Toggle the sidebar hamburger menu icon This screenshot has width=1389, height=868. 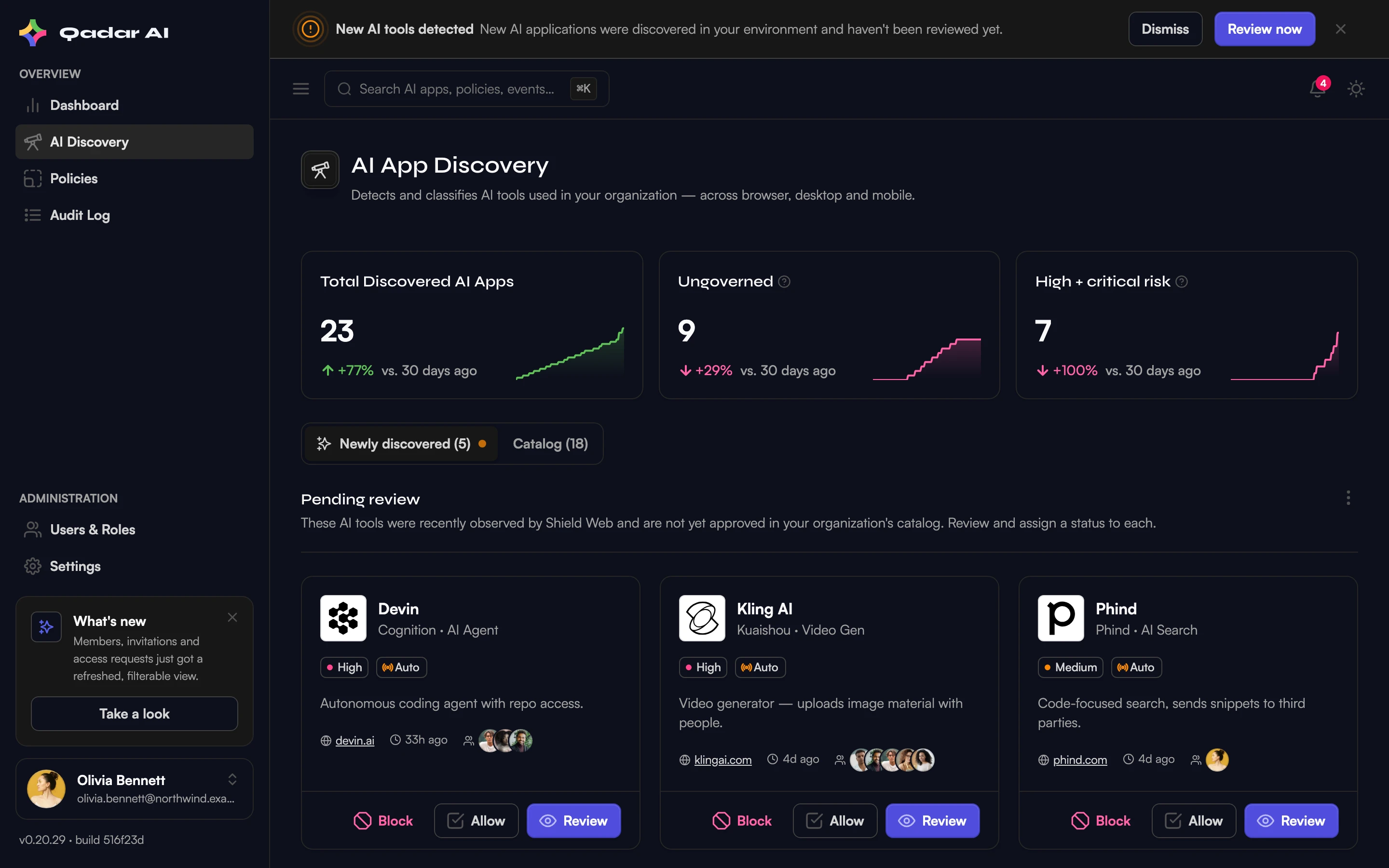(x=301, y=89)
